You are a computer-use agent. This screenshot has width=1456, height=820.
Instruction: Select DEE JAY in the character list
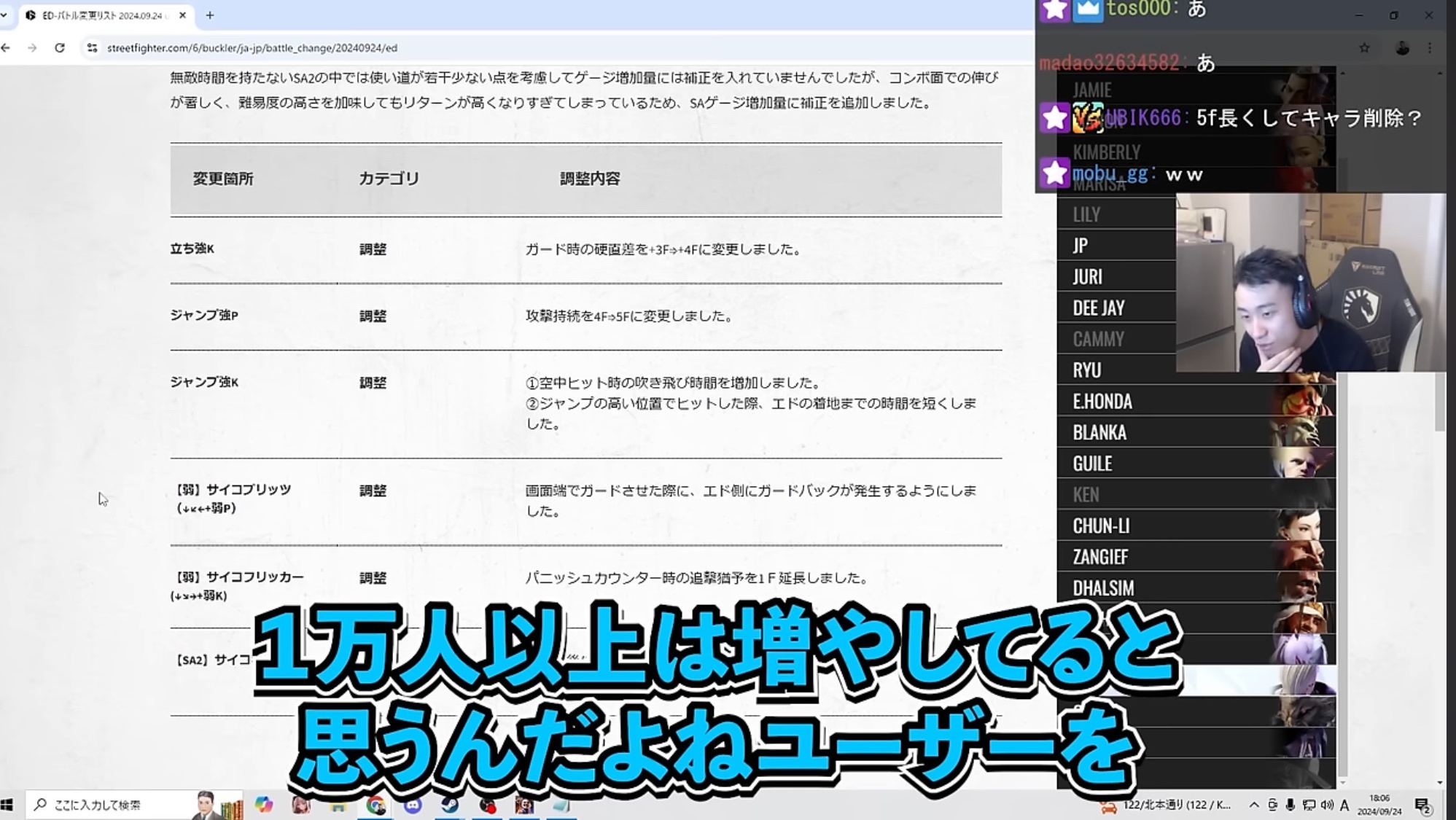point(1116,308)
